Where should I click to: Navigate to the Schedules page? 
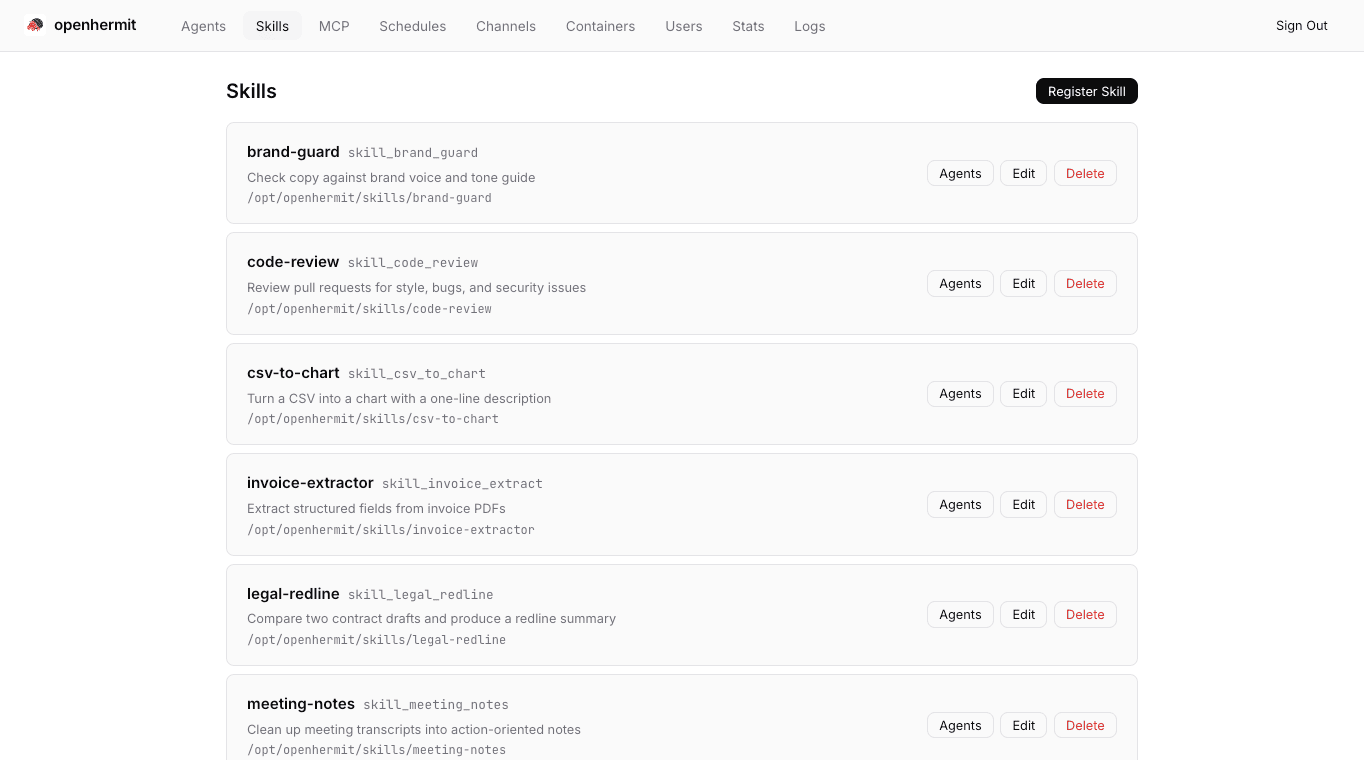tap(412, 26)
